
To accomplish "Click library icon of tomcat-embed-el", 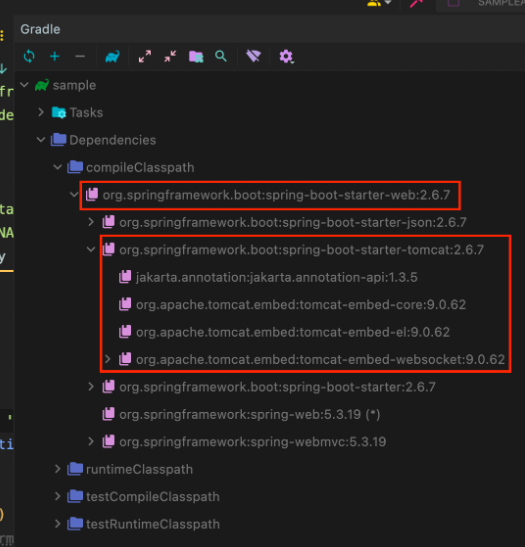I will pos(125,332).
